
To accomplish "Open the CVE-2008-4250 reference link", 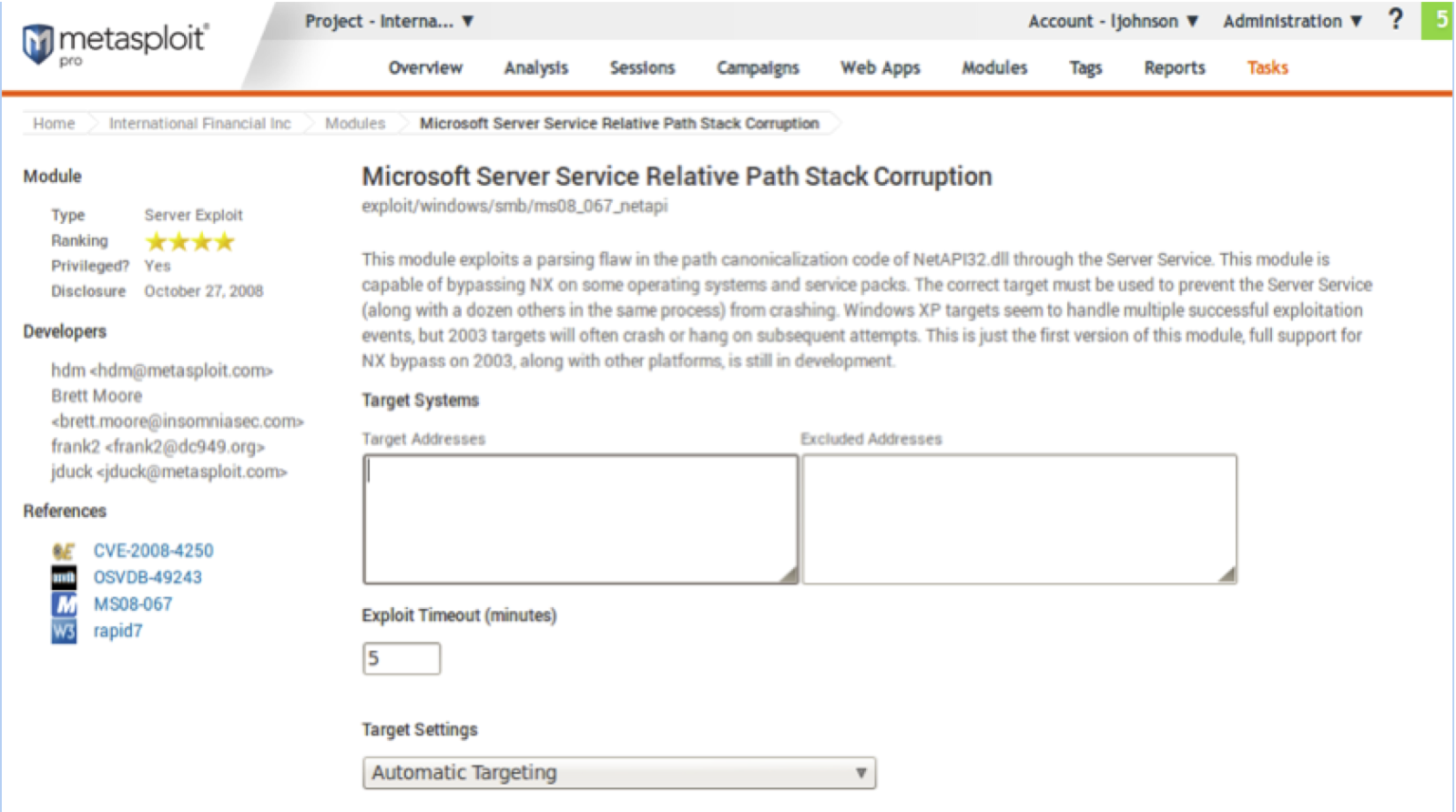I will [153, 551].
